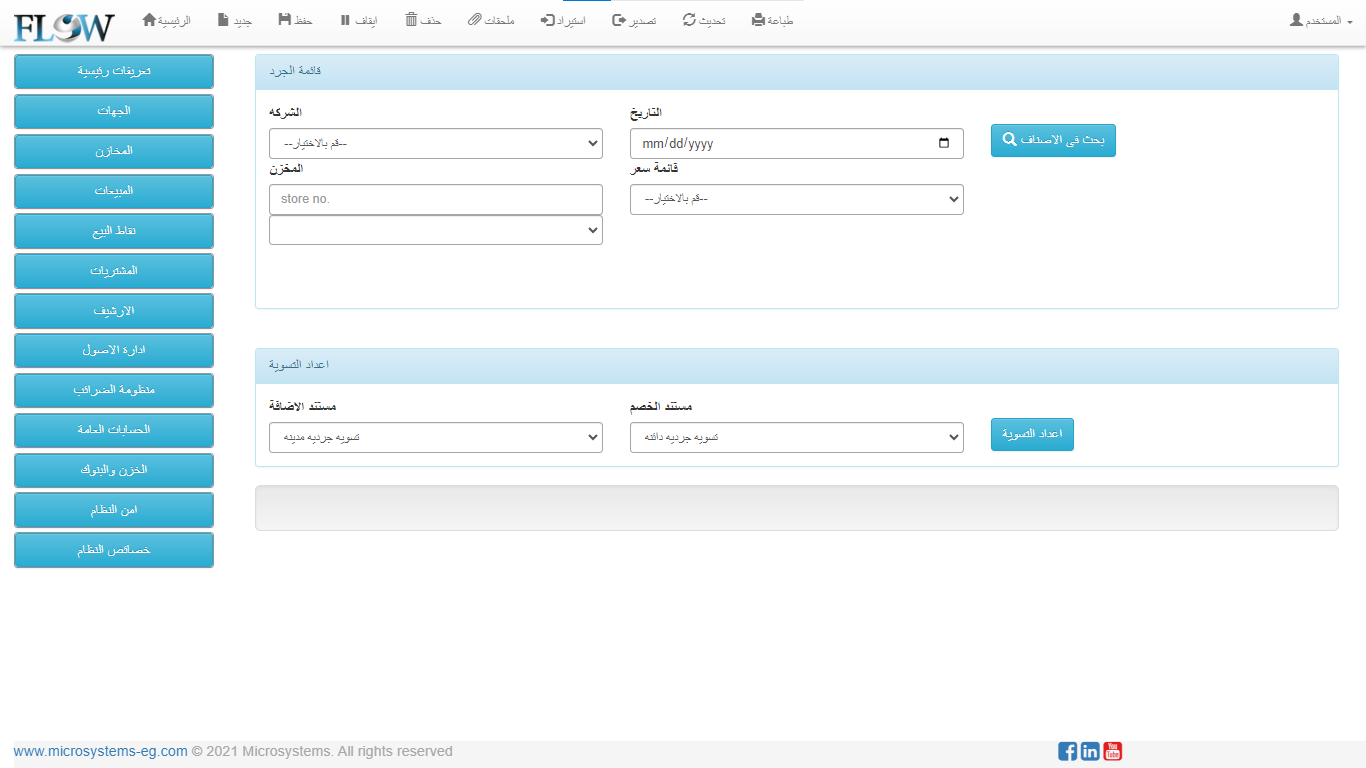Open the price list (قائمة سعر) dropdown

click(796, 199)
